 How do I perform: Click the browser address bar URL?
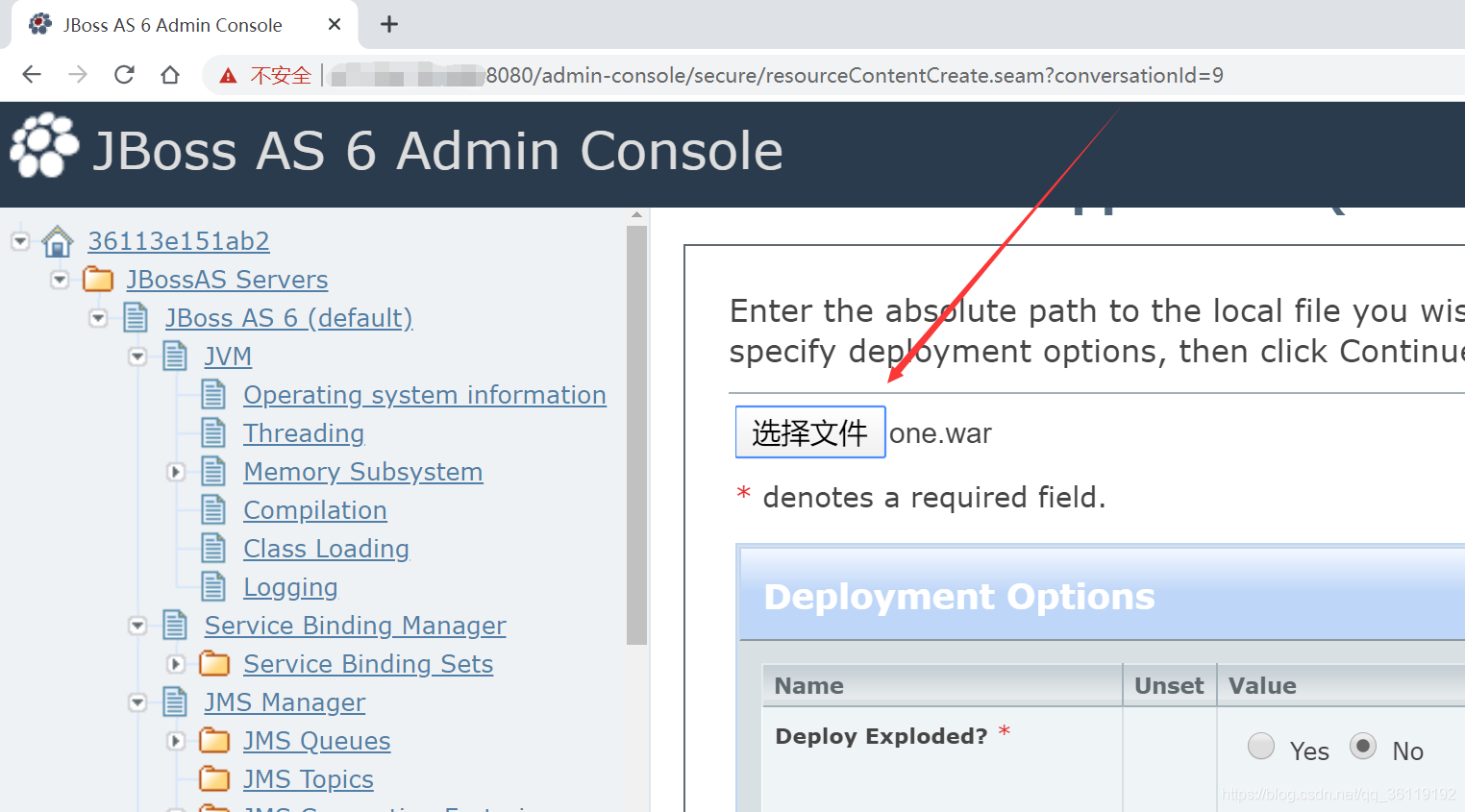pyautogui.click(x=777, y=75)
